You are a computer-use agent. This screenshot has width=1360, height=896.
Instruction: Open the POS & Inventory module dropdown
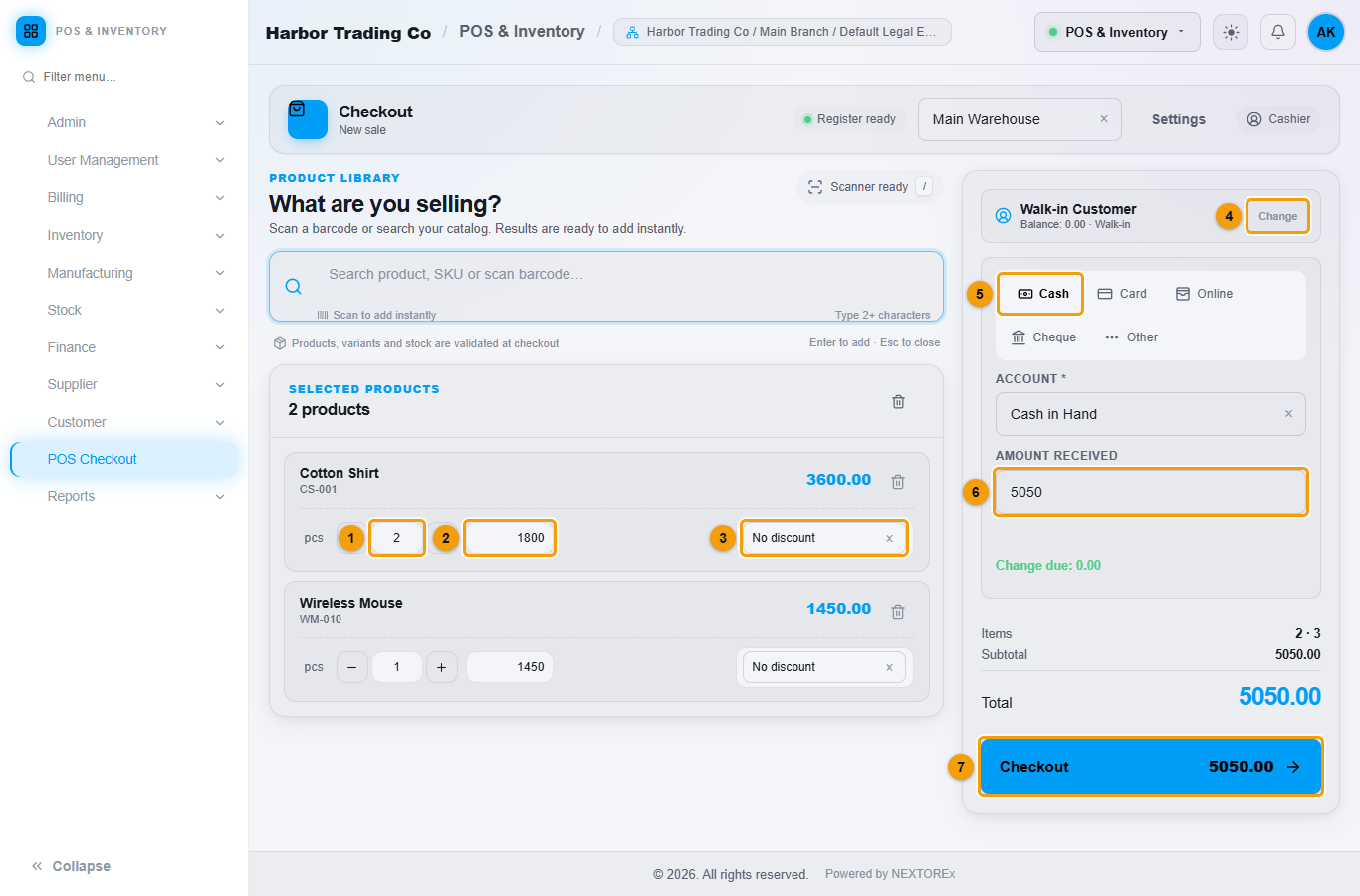pyautogui.click(x=1117, y=32)
